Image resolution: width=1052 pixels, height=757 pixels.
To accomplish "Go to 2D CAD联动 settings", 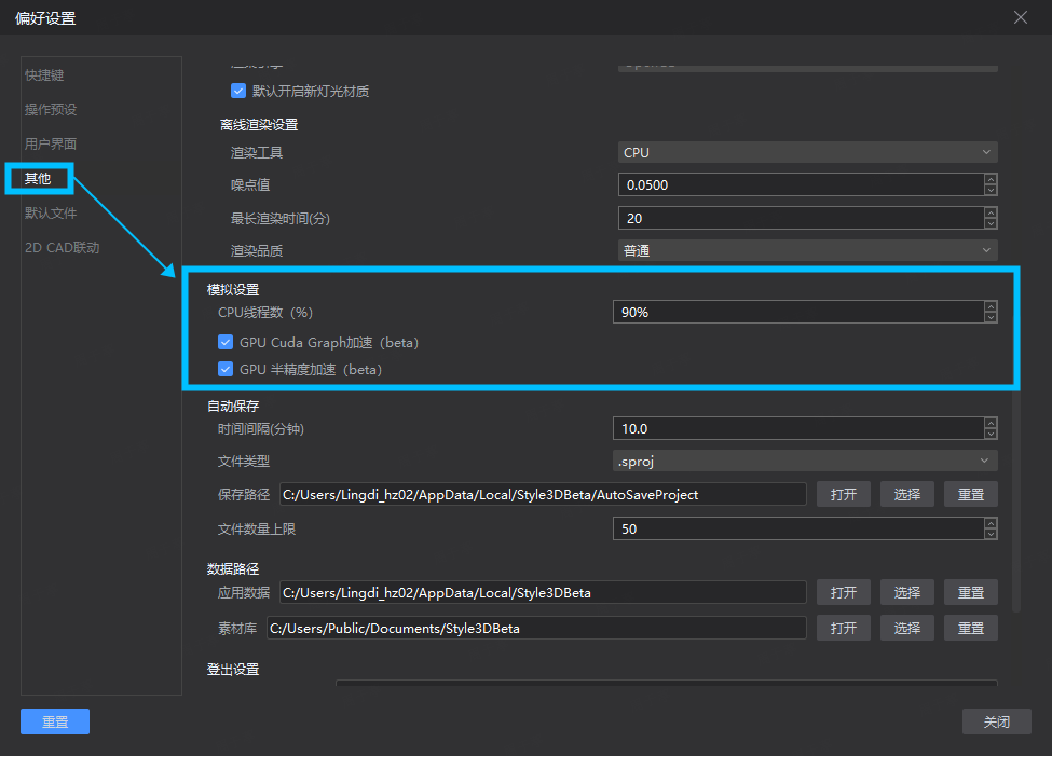I will click(x=62, y=247).
